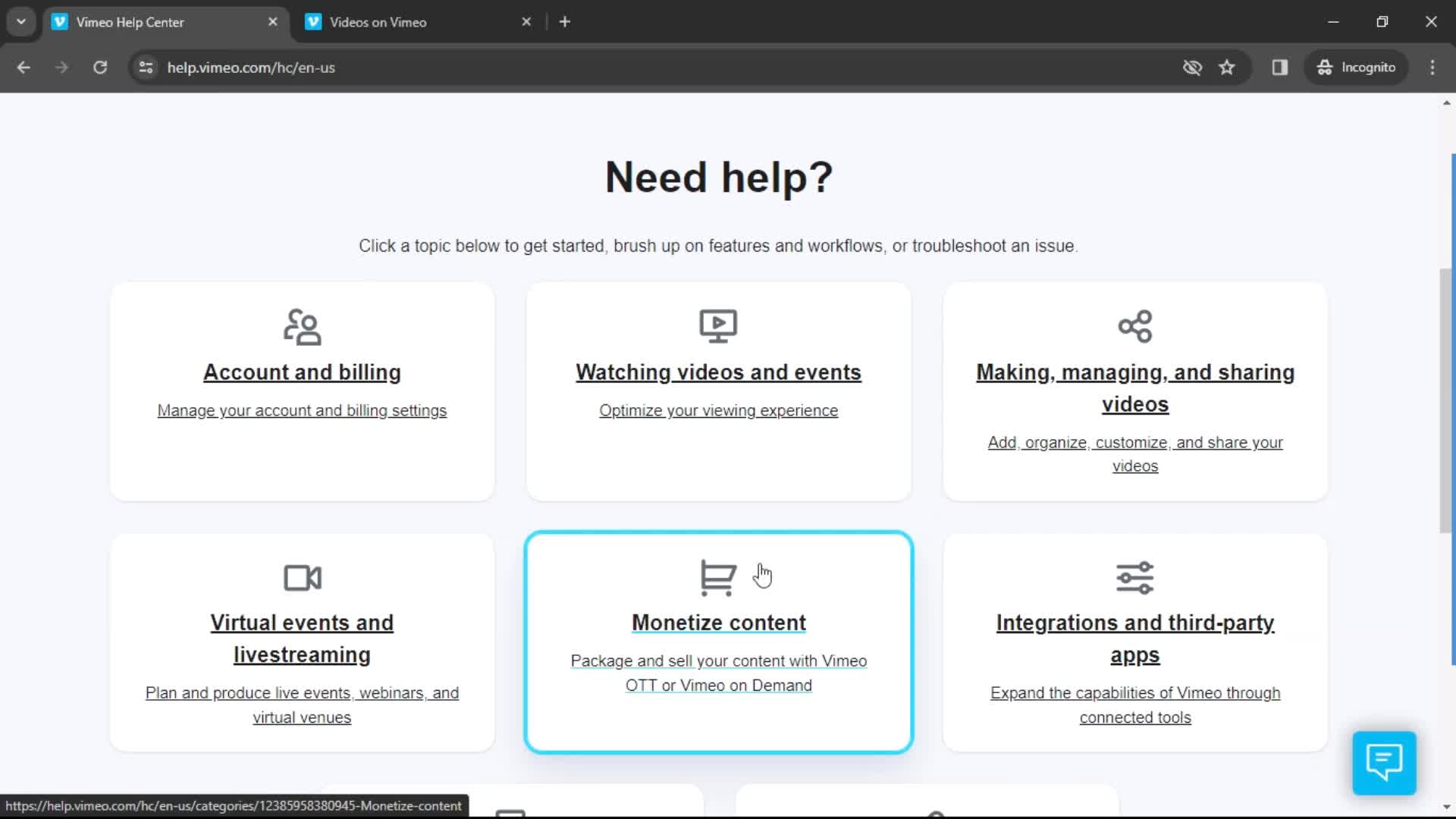Viewport: 1456px width, 819px height.
Task: Open the Account and billing topic link
Action: pos(302,372)
